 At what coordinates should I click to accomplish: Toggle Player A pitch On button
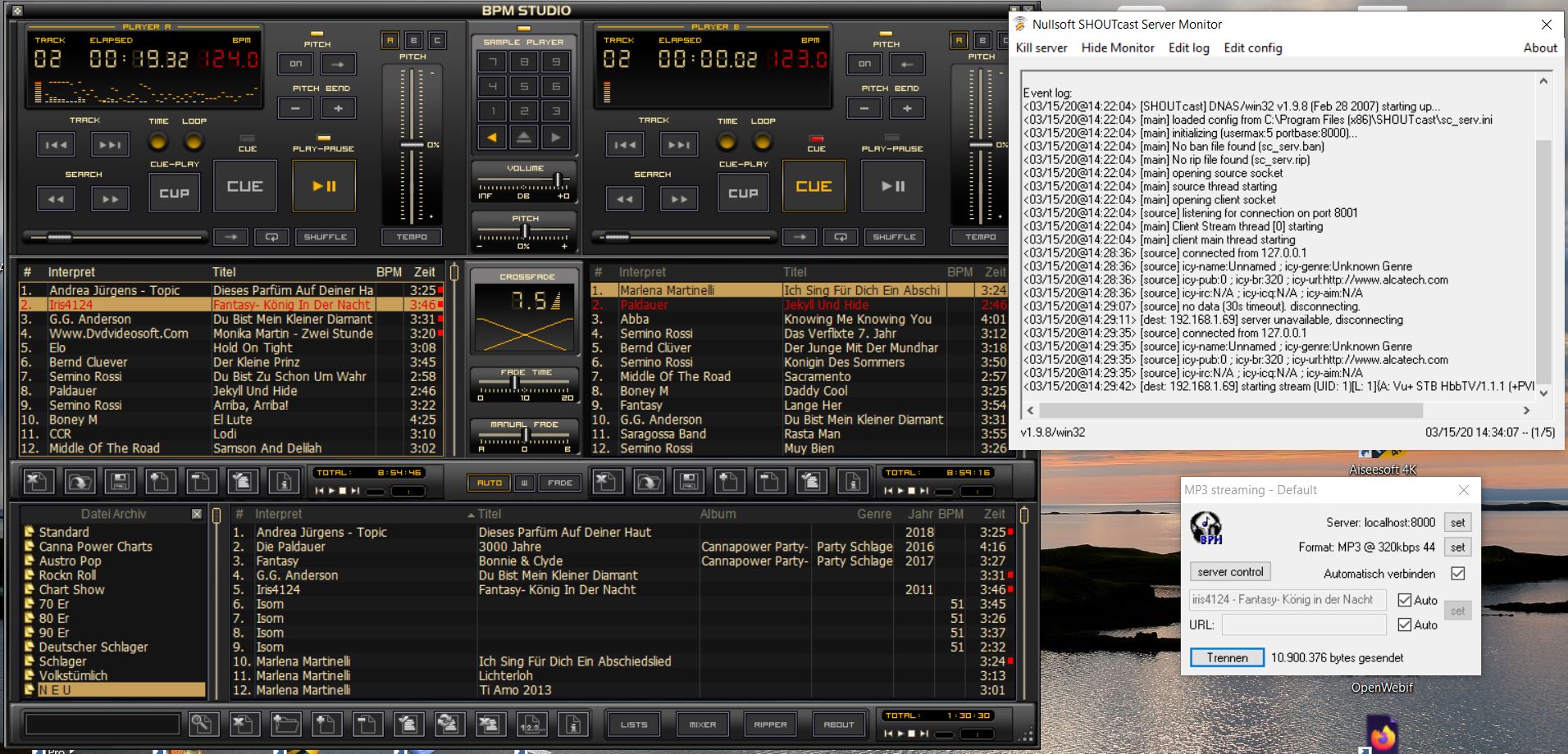tap(295, 63)
